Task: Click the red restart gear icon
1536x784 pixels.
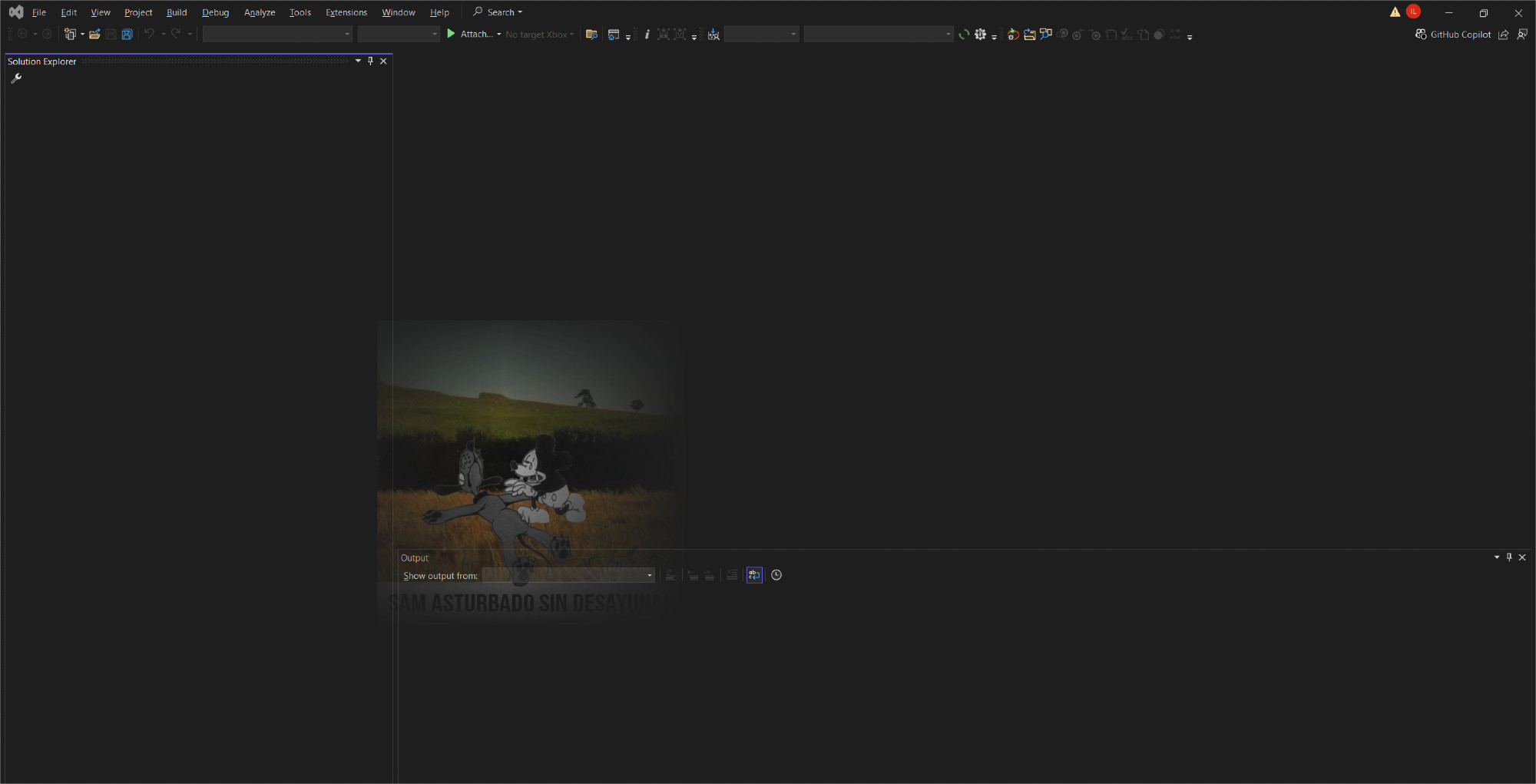Action: tap(1013, 34)
